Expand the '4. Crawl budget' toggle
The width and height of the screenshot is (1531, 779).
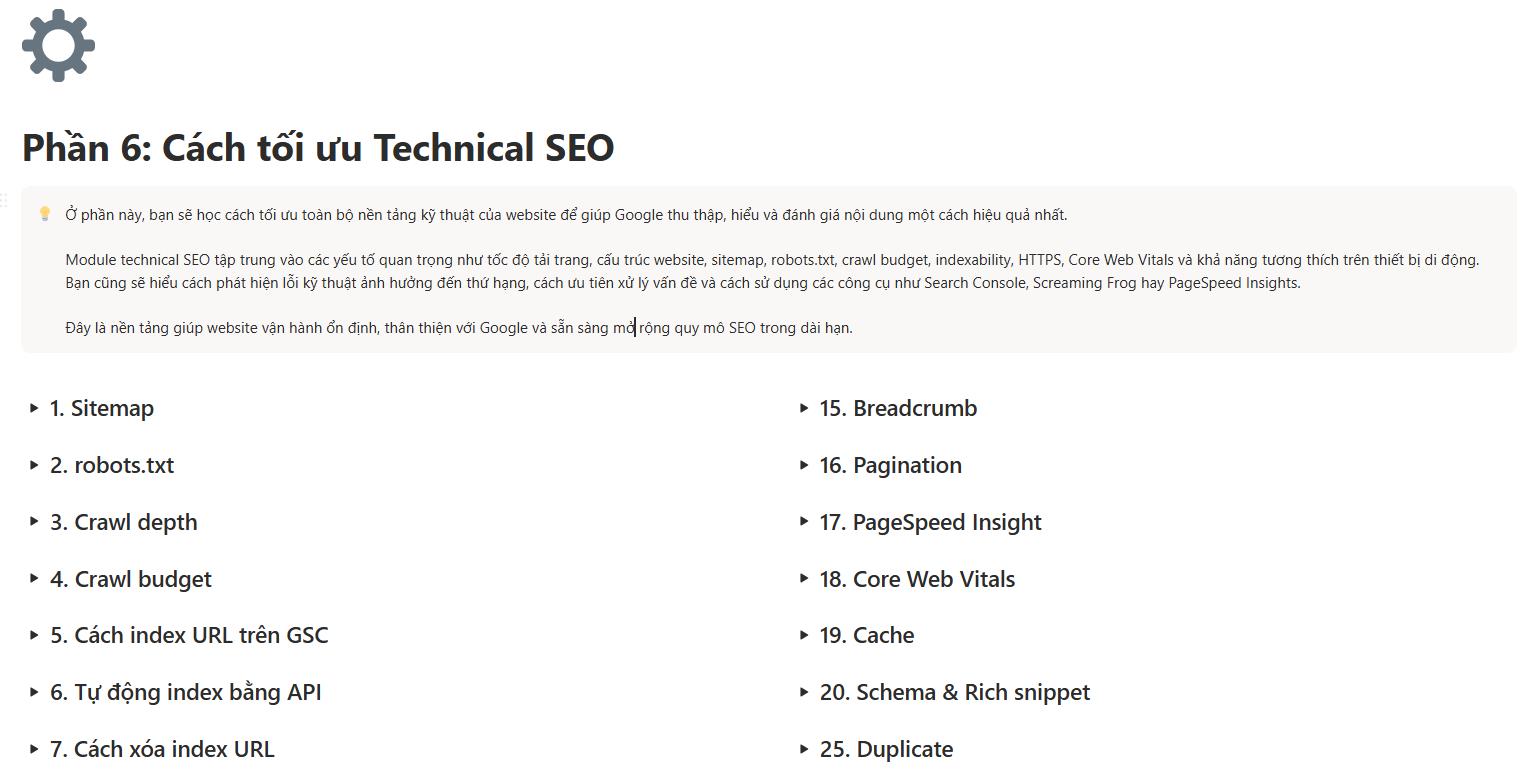34,579
